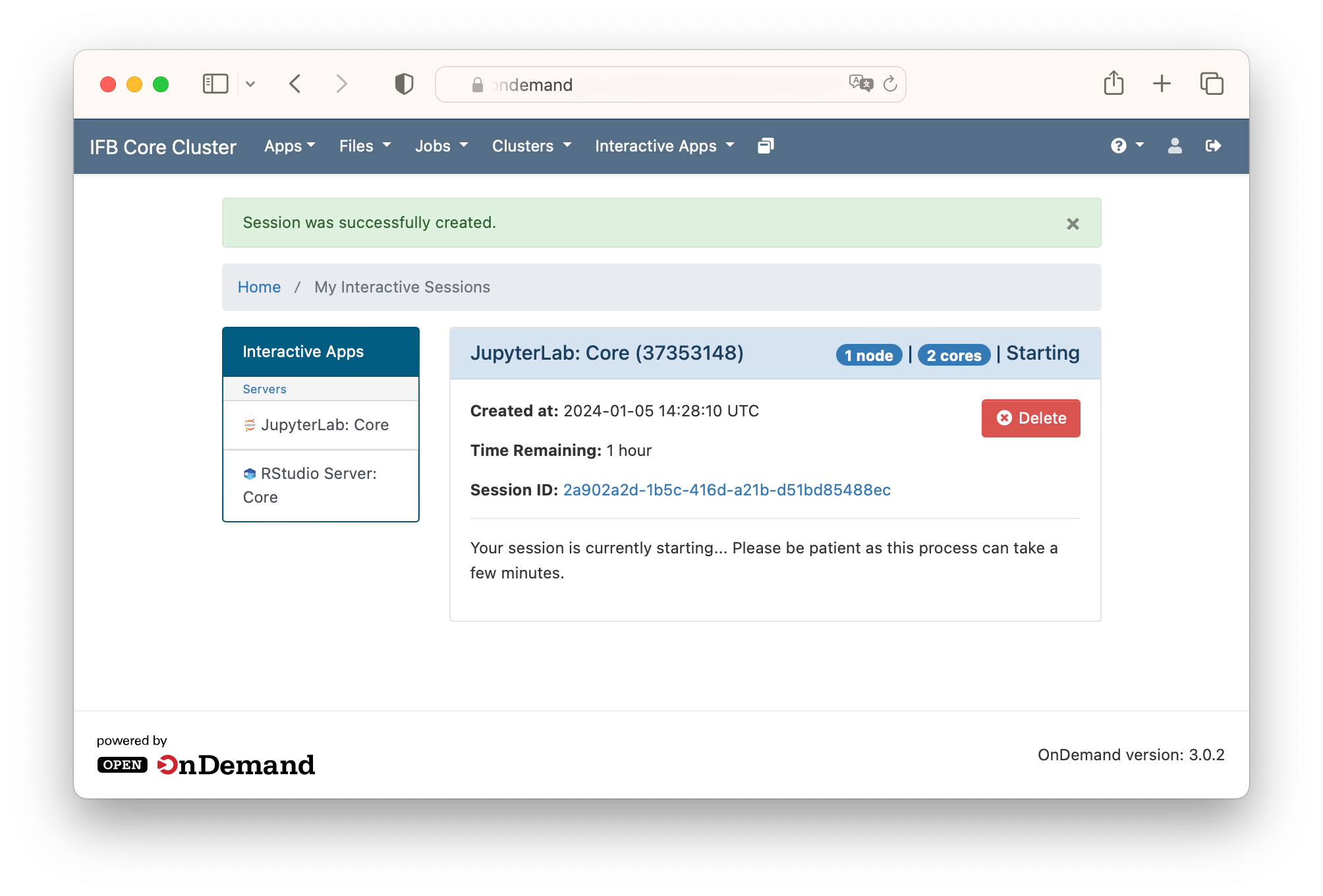Close the window with the red button
This screenshot has height=896, width=1323.
(108, 84)
